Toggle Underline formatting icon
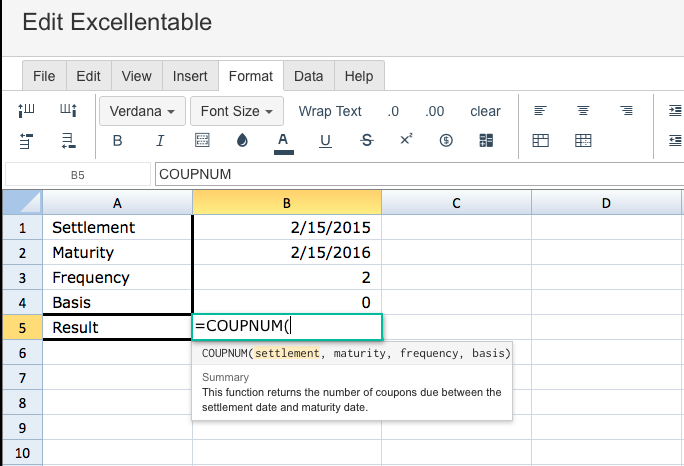This screenshot has height=466, width=684. tap(325, 141)
